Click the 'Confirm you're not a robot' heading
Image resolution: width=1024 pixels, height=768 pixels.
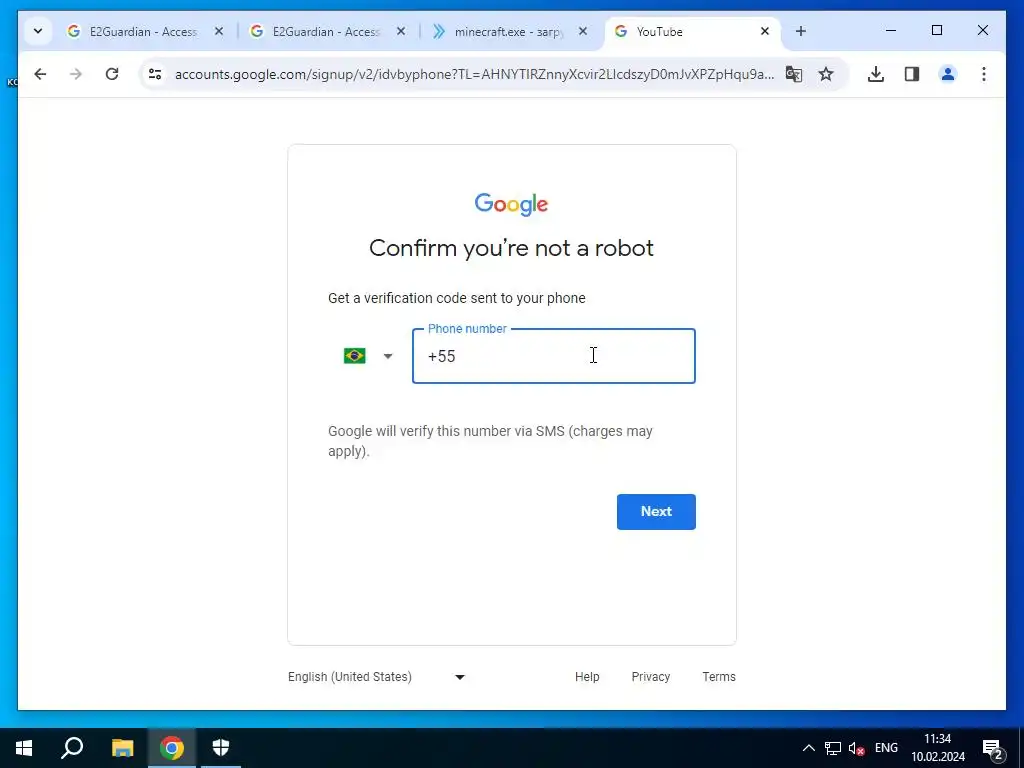point(511,248)
